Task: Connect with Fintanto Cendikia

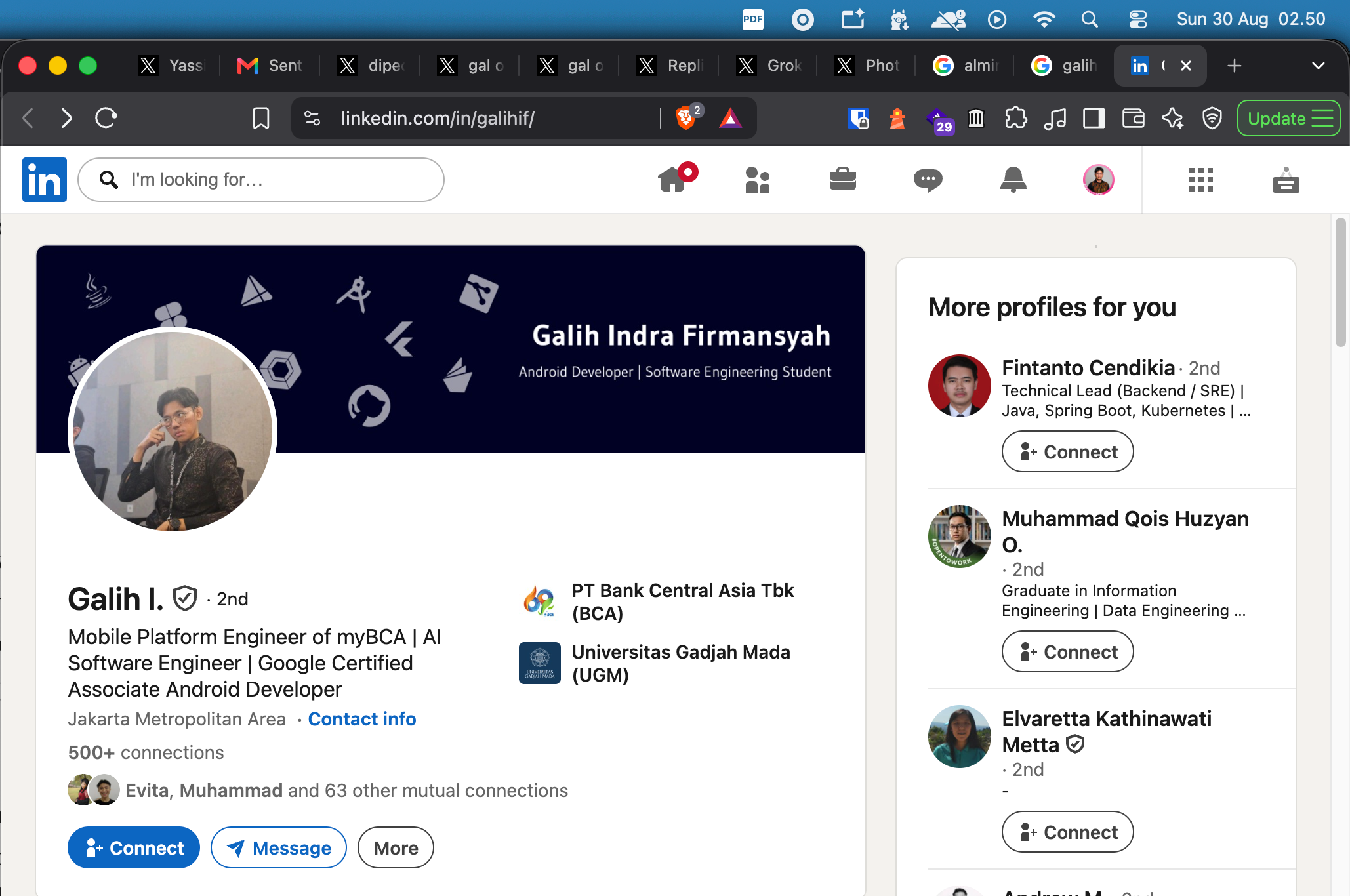Action: (x=1067, y=451)
